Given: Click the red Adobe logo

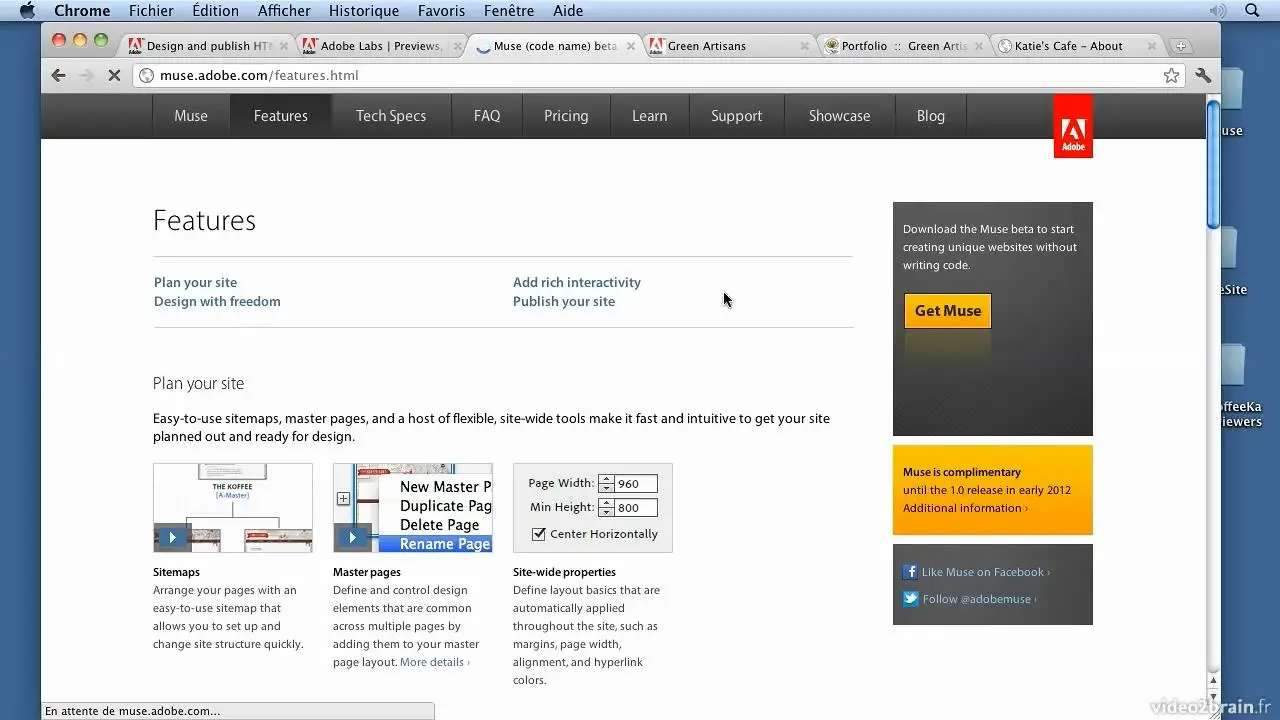Looking at the screenshot, I should click(x=1073, y=126).
